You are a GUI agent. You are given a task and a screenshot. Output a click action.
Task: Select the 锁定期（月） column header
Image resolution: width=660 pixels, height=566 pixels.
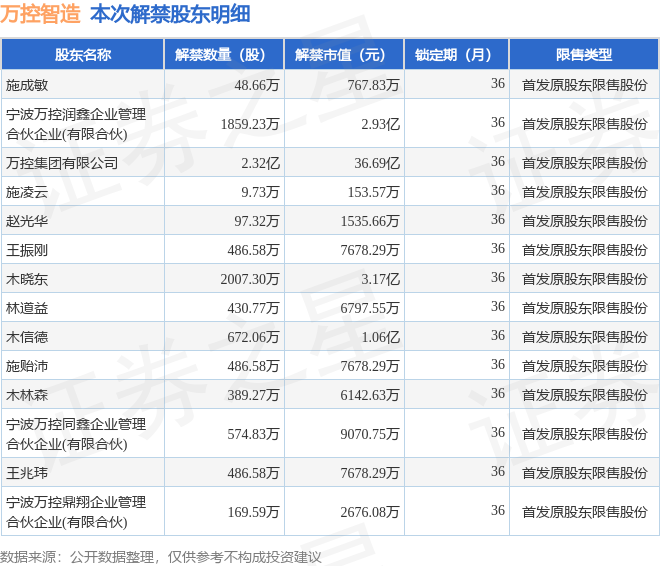click(457, 55)
